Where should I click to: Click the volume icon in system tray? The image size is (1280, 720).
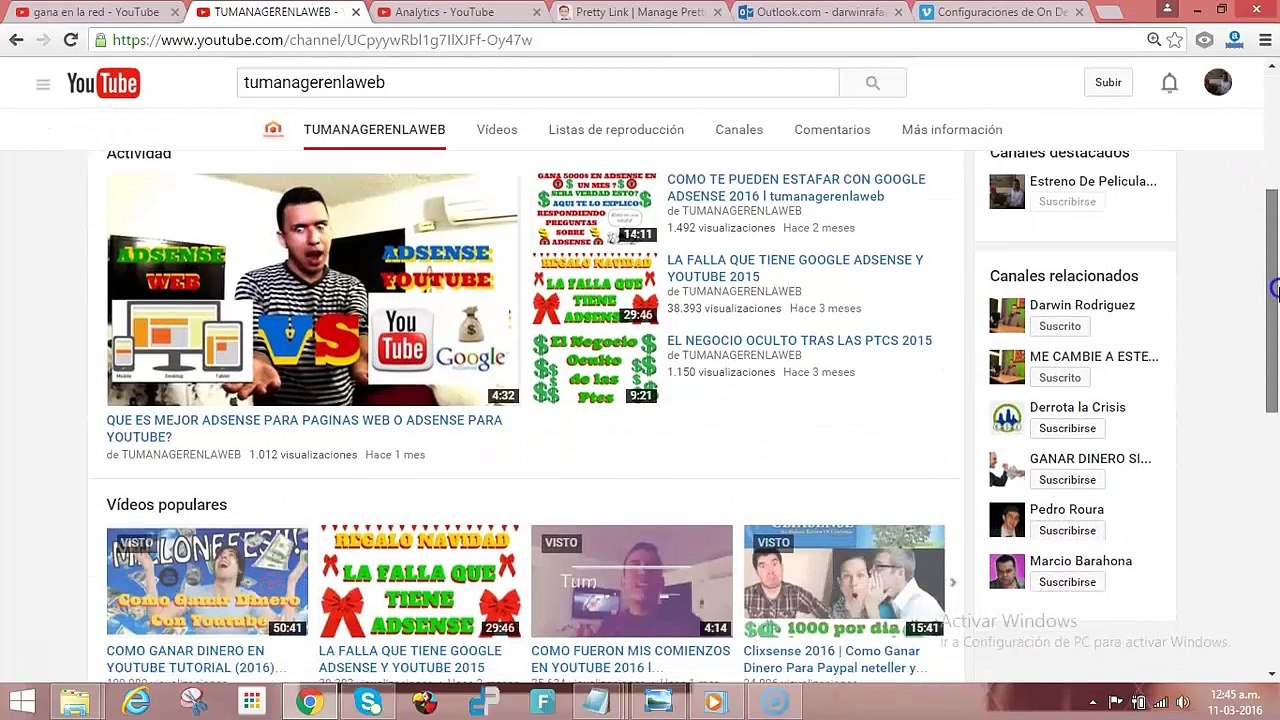1182,702
